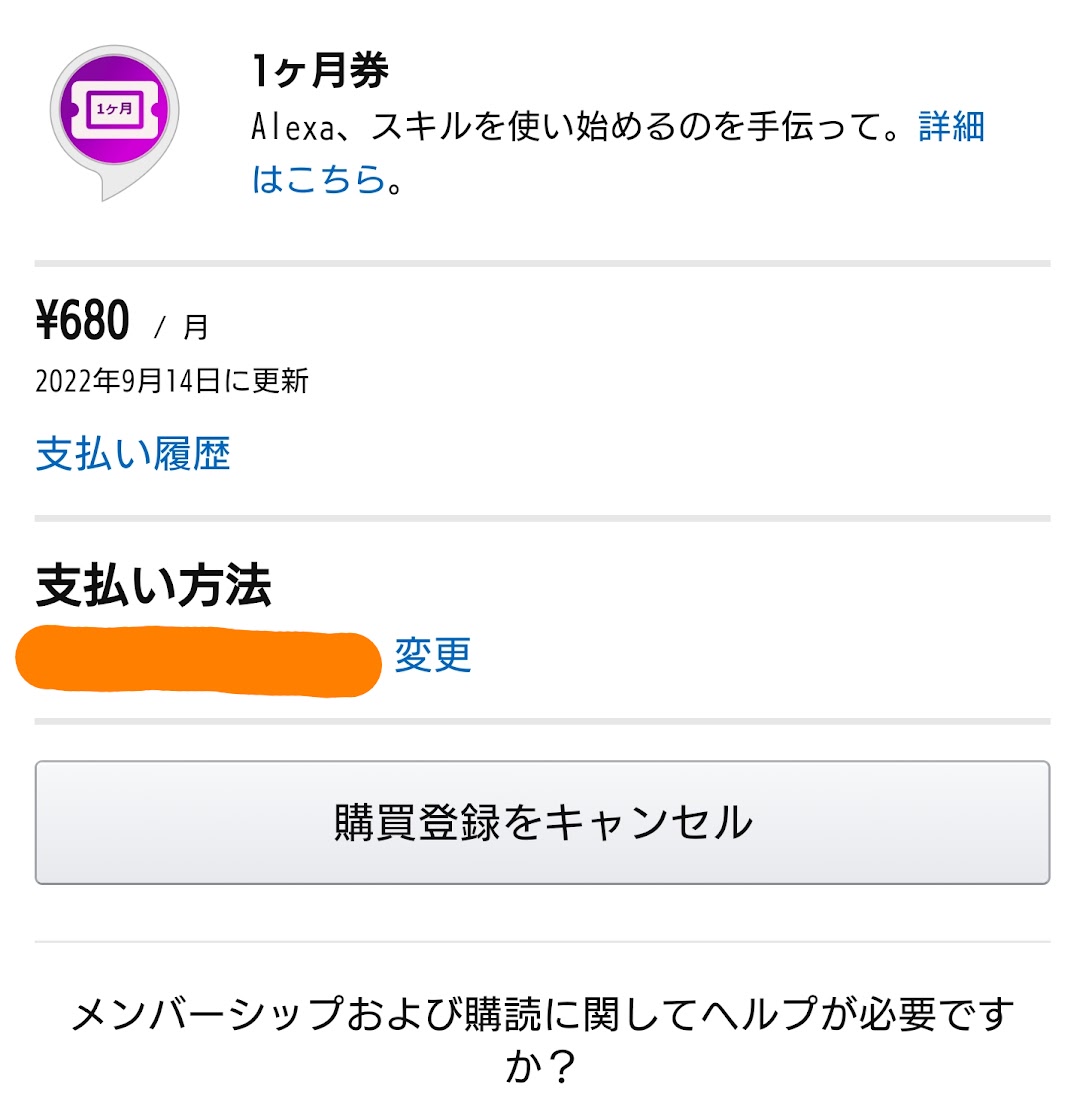Select the 1ヶ月券 title heading
The width and height of the screenshot is (1083, 1100).
click(x=320, y=71)
